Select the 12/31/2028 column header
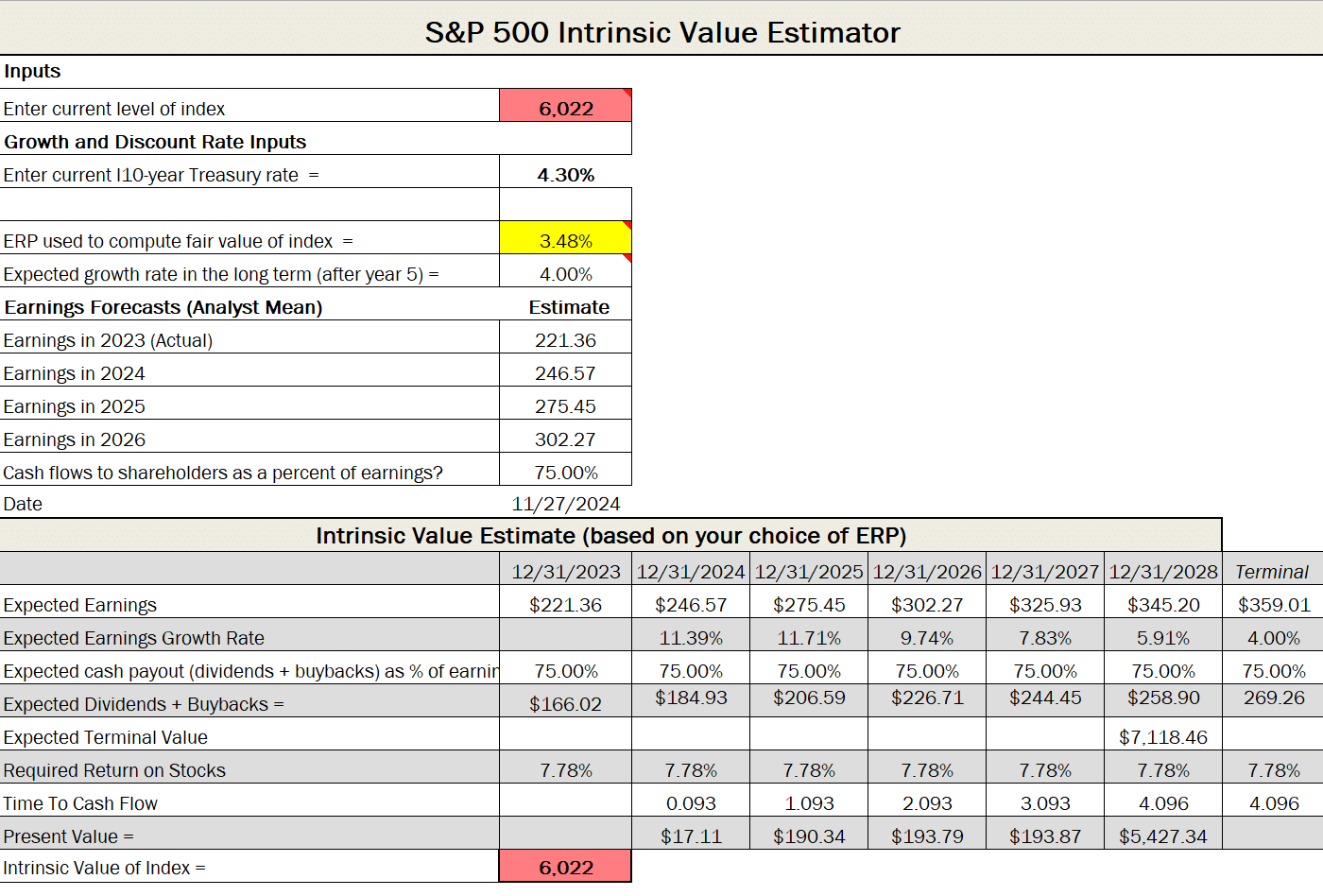 pyautogui.click(x=1162, y=570)
